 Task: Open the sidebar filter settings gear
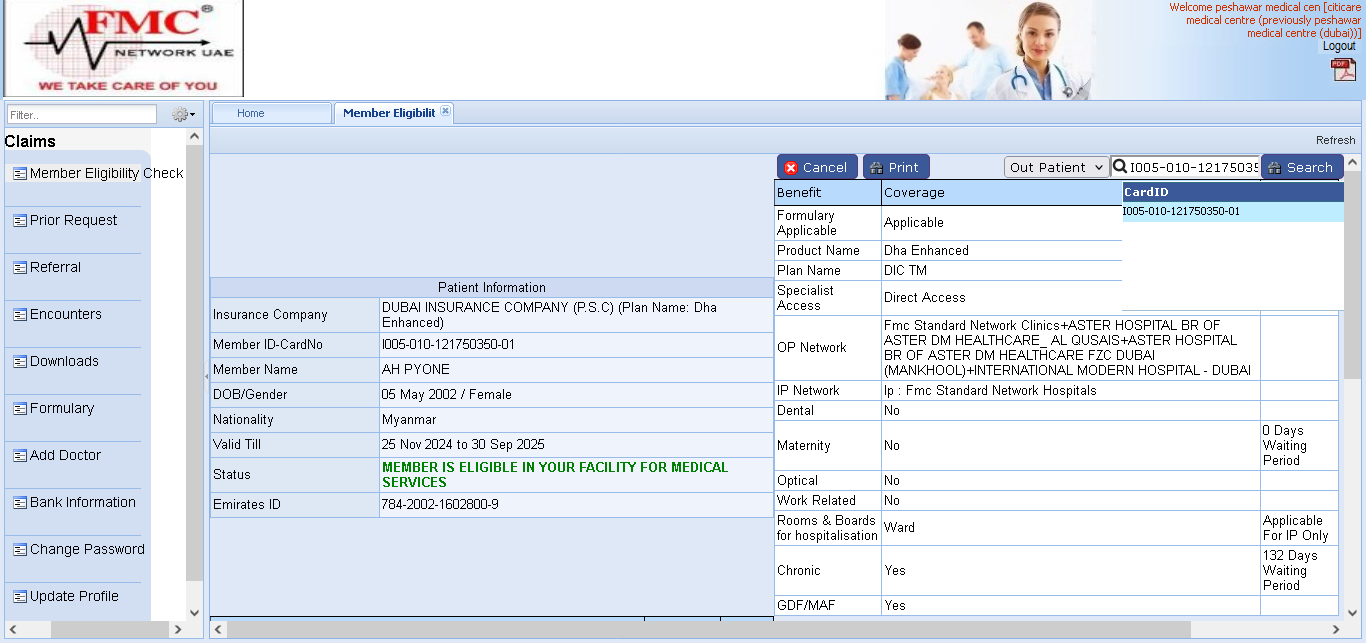point(181,115)
